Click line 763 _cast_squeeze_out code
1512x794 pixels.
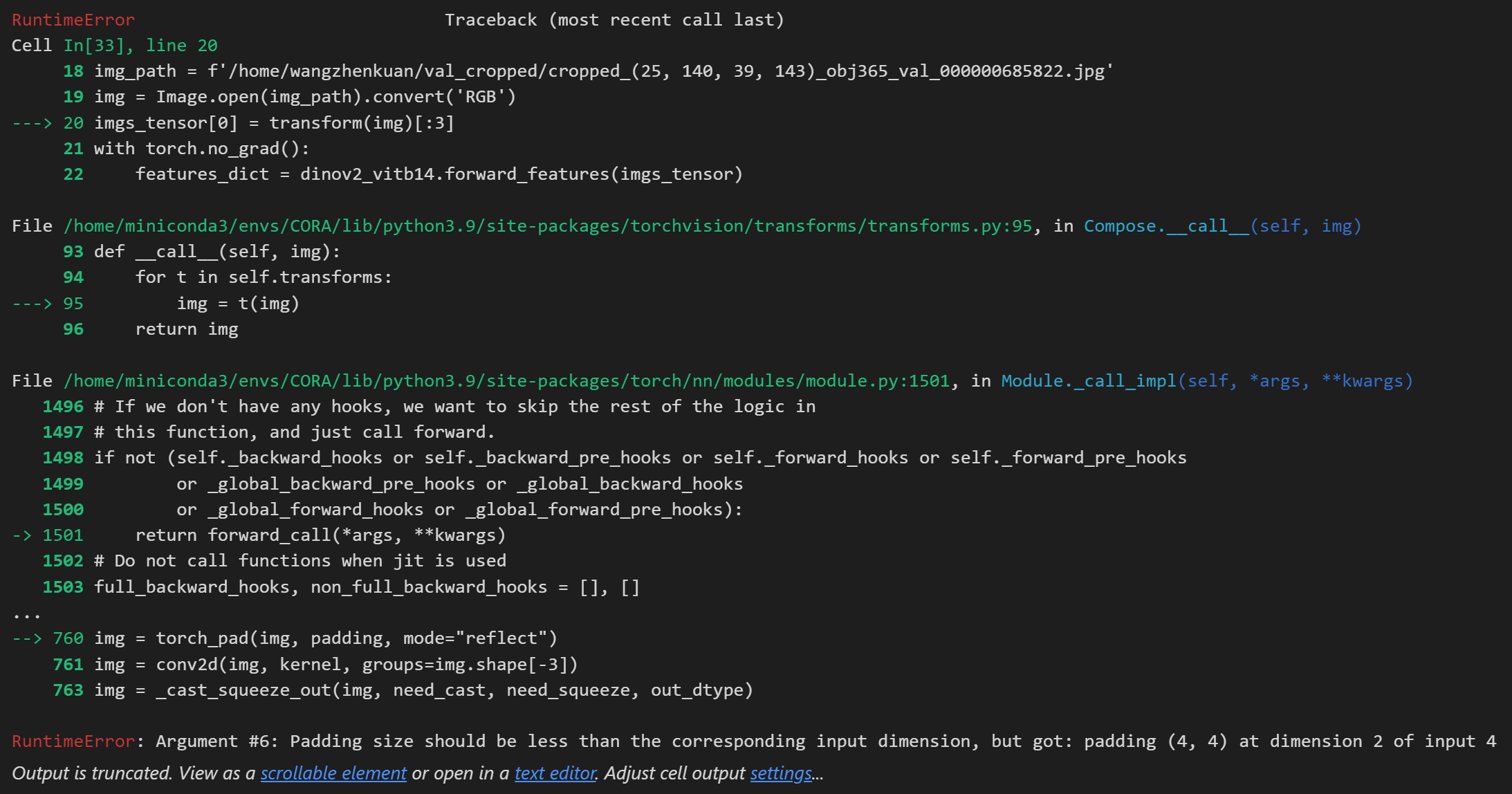point(424,690)
